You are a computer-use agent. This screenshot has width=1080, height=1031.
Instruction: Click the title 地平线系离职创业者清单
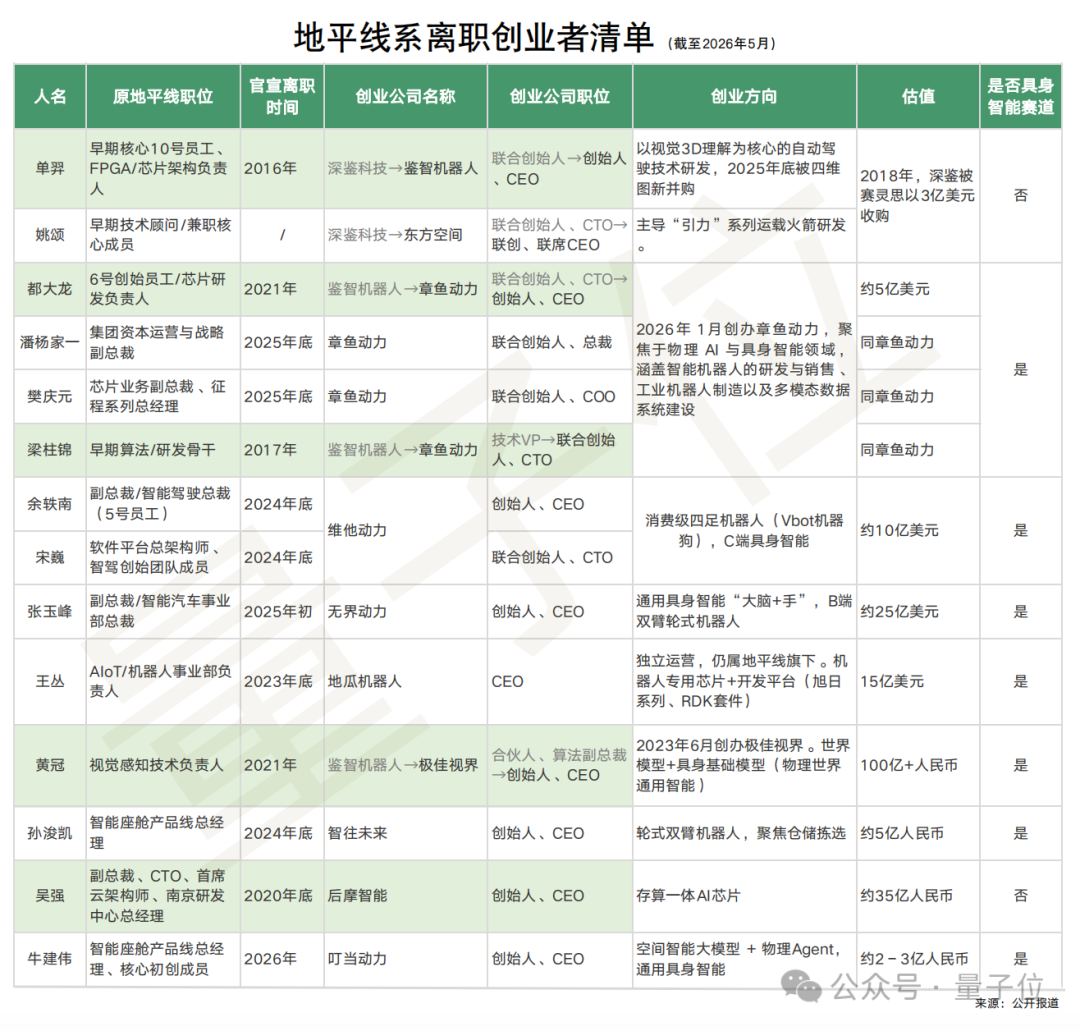point(474,37)
